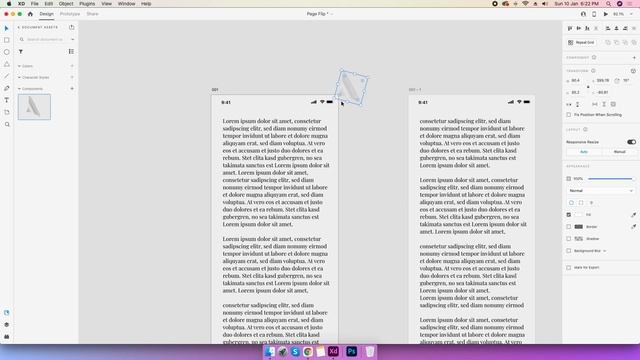Align selection to left edge
This screenshot has height=360, width=640.
[608, 29]
